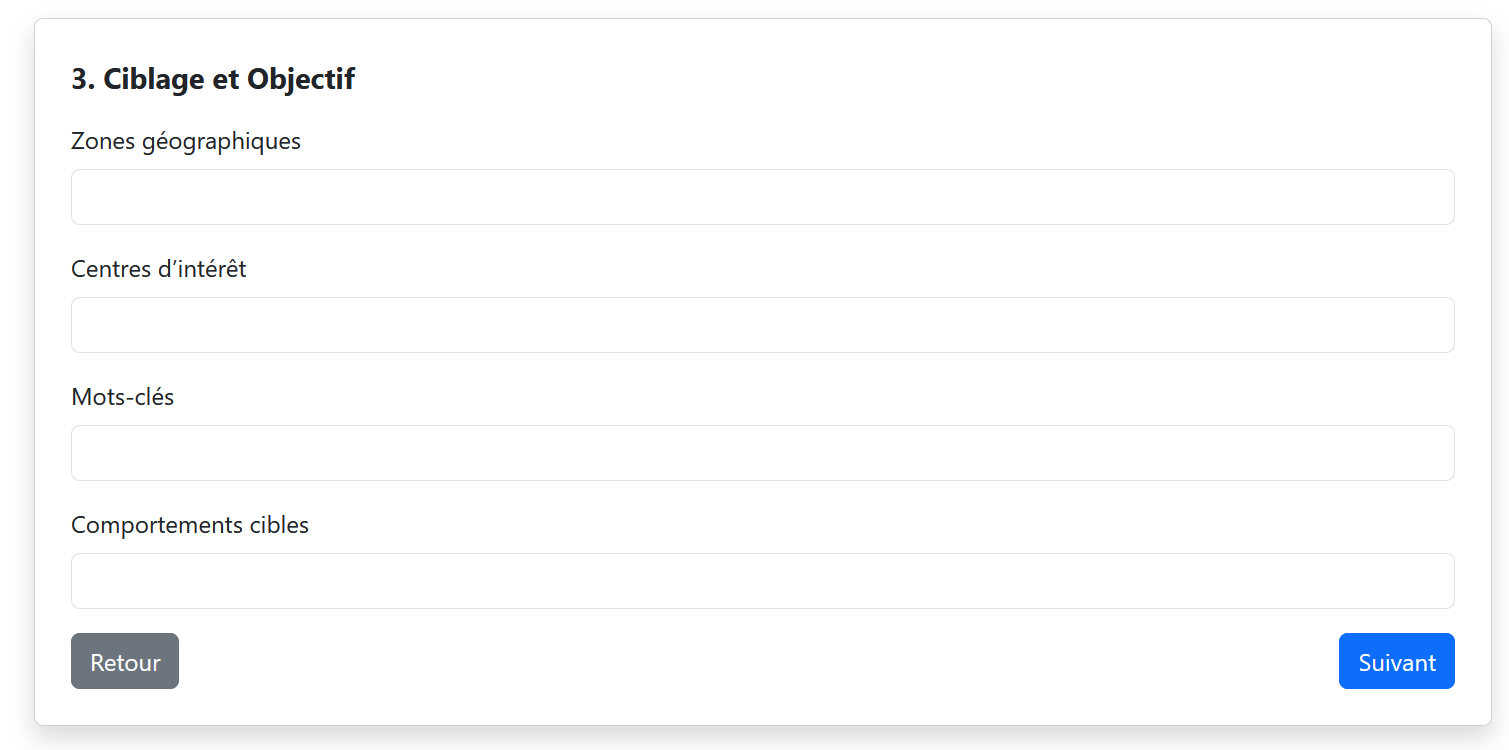Select the Mots-clés input box
1509x750 pixels.
pos(762,453)
